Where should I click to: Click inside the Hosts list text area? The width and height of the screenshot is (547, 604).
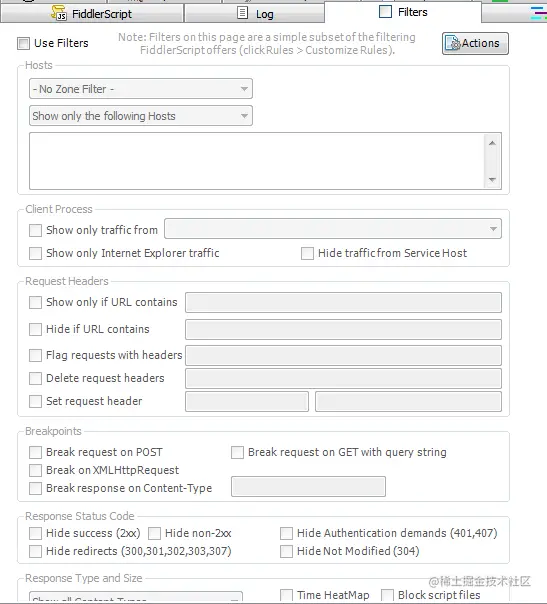pos(257,161)
